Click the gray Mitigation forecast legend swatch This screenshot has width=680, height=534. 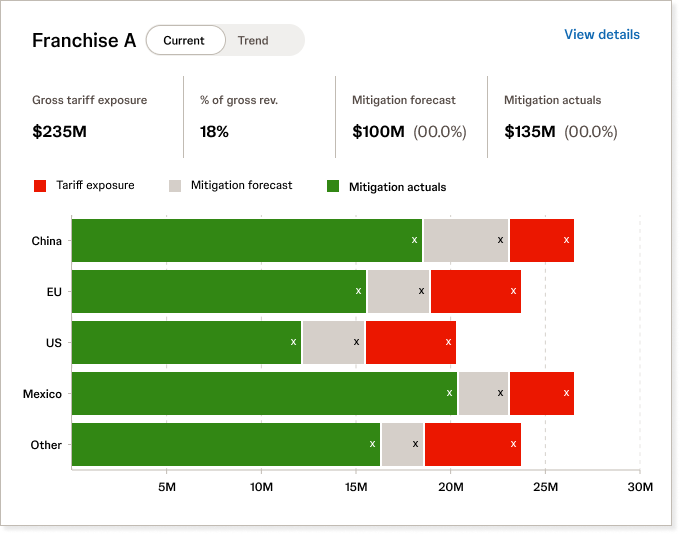tap(175, 186)
